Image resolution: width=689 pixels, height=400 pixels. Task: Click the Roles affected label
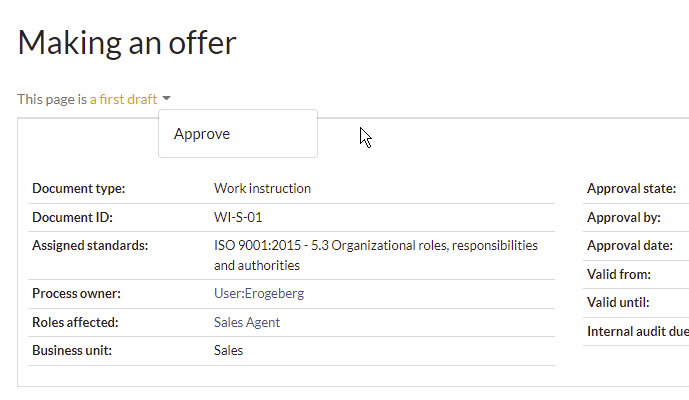click(x=75, y=322)
